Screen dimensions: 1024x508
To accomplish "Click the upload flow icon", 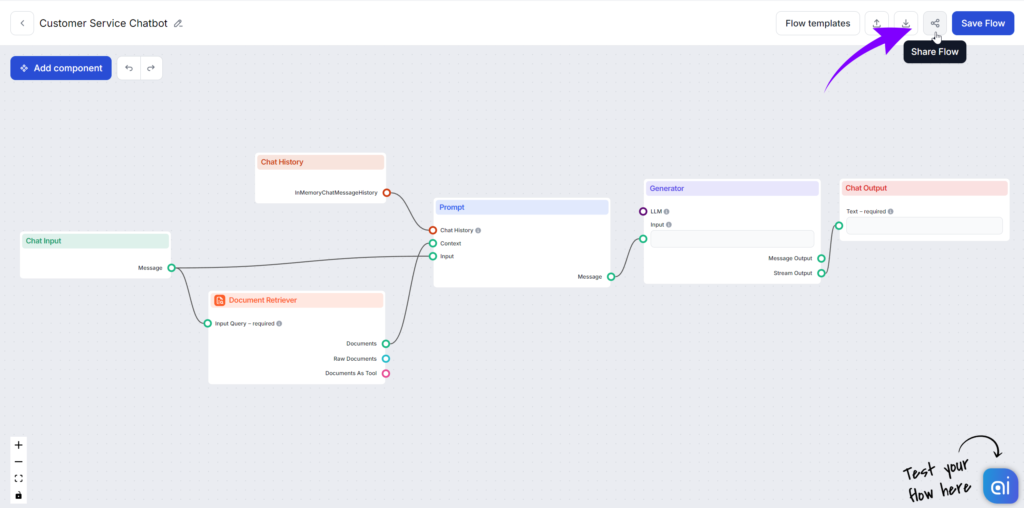I will click(x=877, y=23).
